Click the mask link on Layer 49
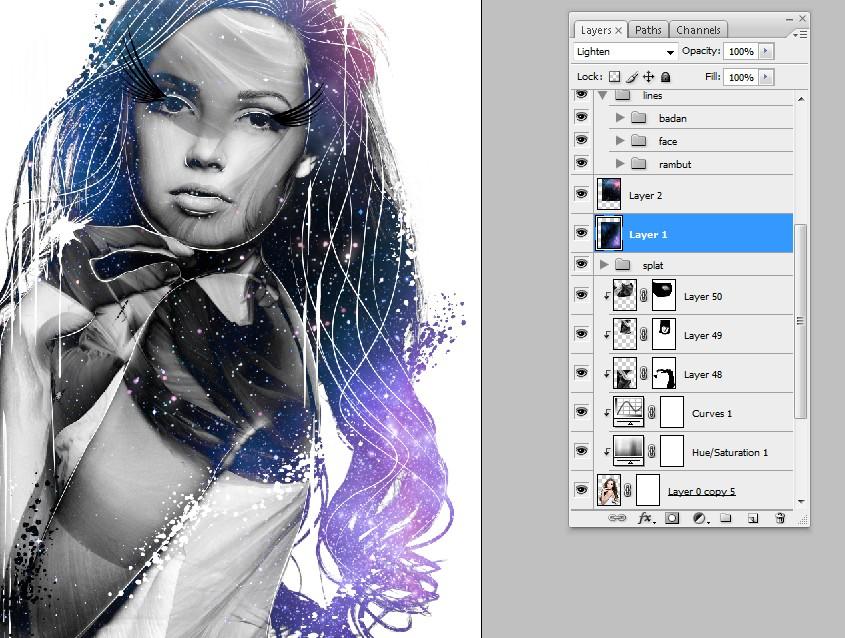Viewport: 845px width, 638px height. (643, 334)
